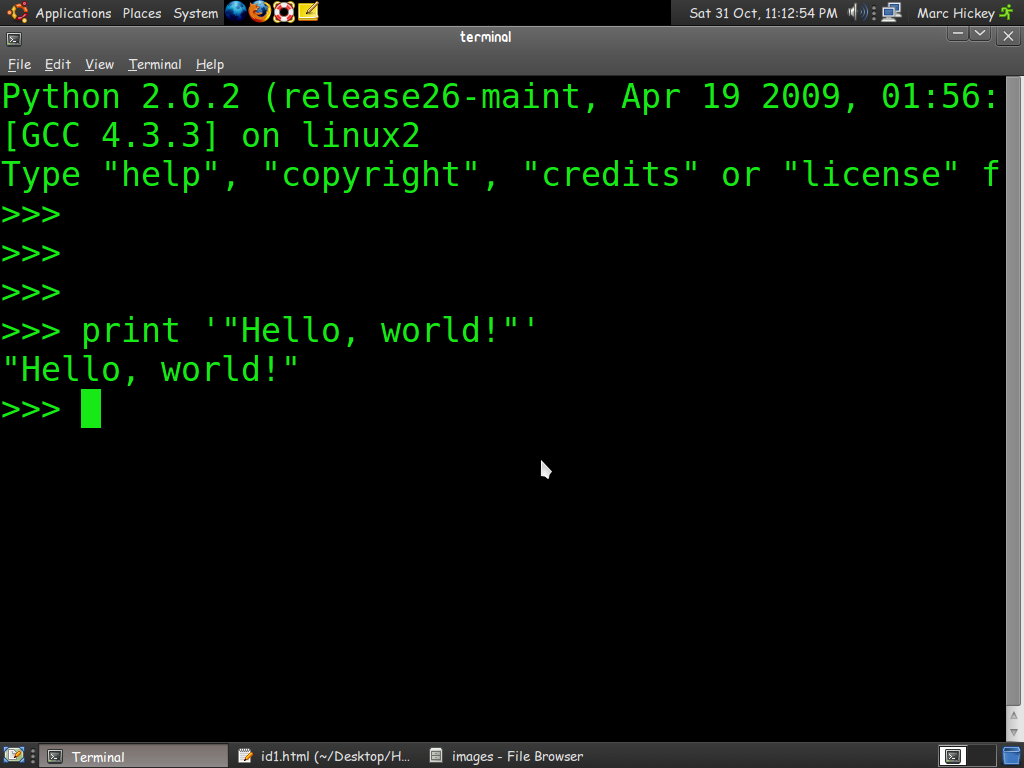Image resolution: width=1024 pixels, height=768 pixels.
Task: Select the first workspace in switcher
Action: (954, 756)
